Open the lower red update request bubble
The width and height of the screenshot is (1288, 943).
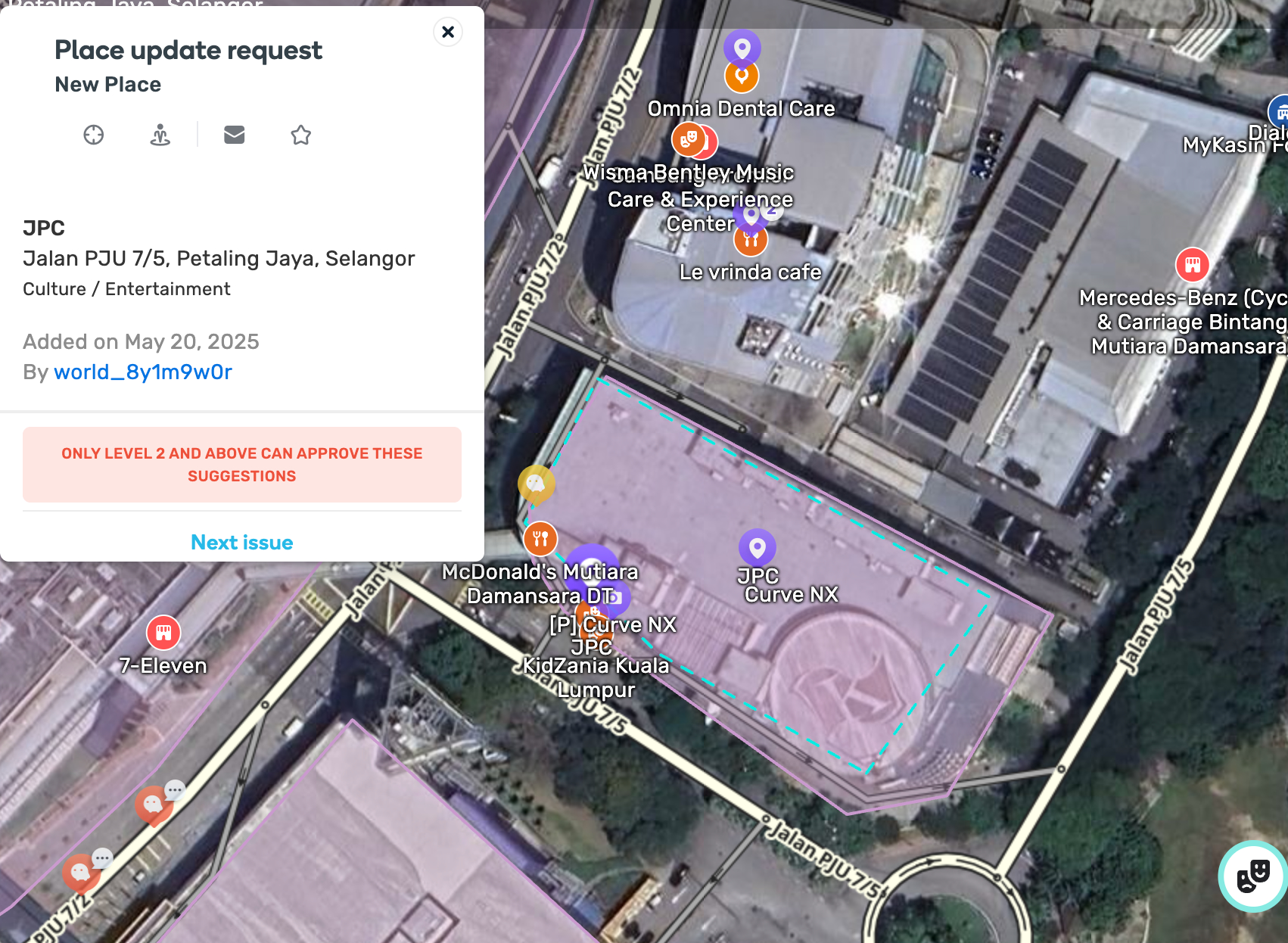point(81,873)
